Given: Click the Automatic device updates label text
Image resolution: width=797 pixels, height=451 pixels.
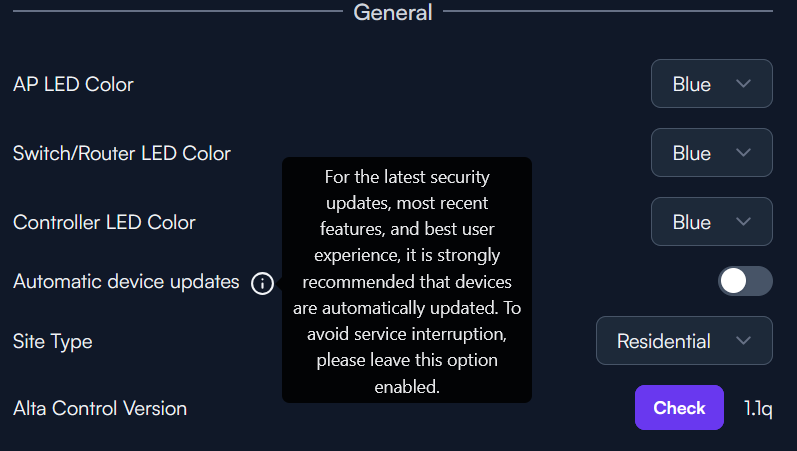Looking at the screenshot, I should pyautogui.click(x=126, y=282).
